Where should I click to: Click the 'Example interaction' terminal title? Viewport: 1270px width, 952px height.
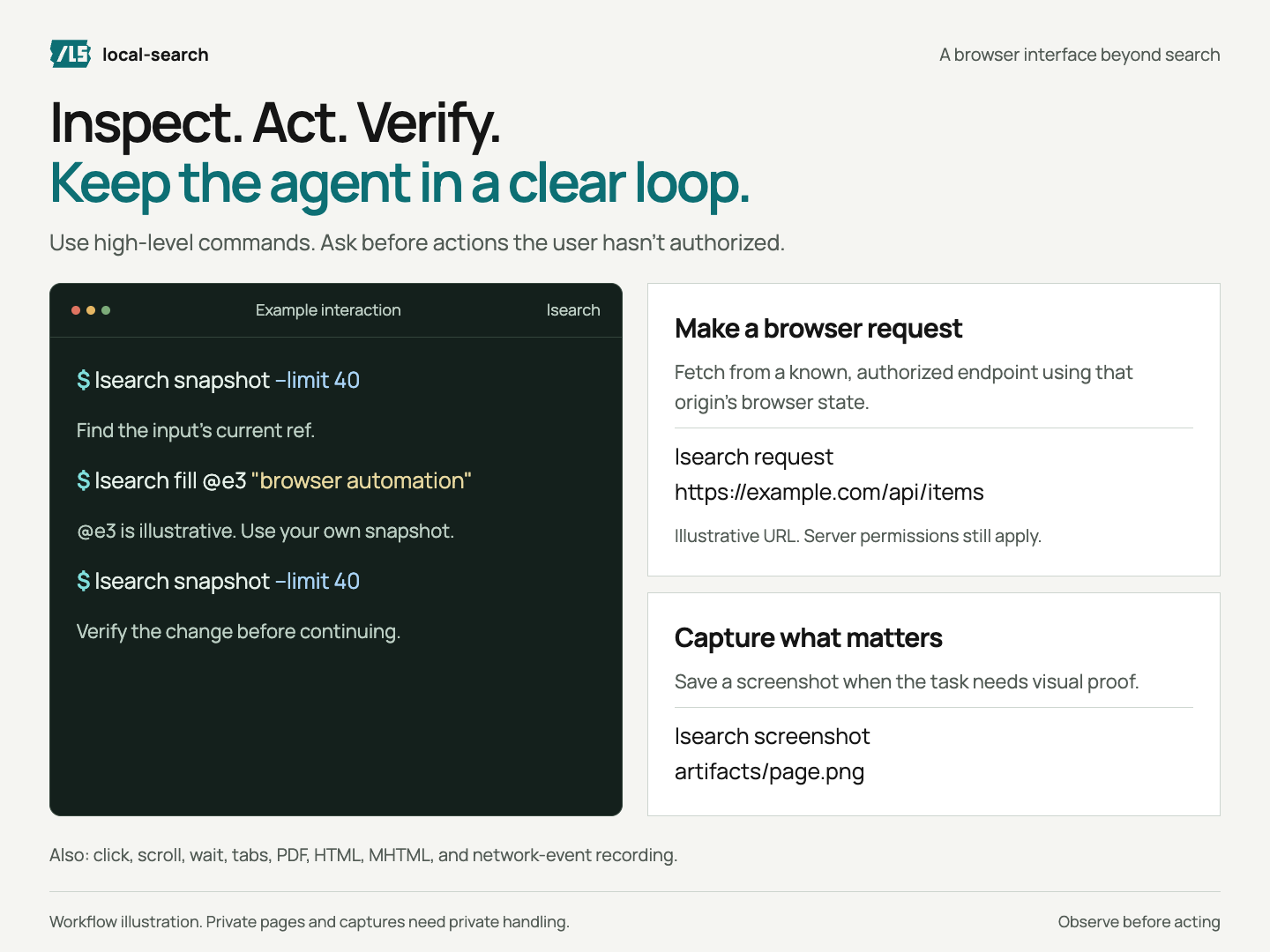coord(328,310)
